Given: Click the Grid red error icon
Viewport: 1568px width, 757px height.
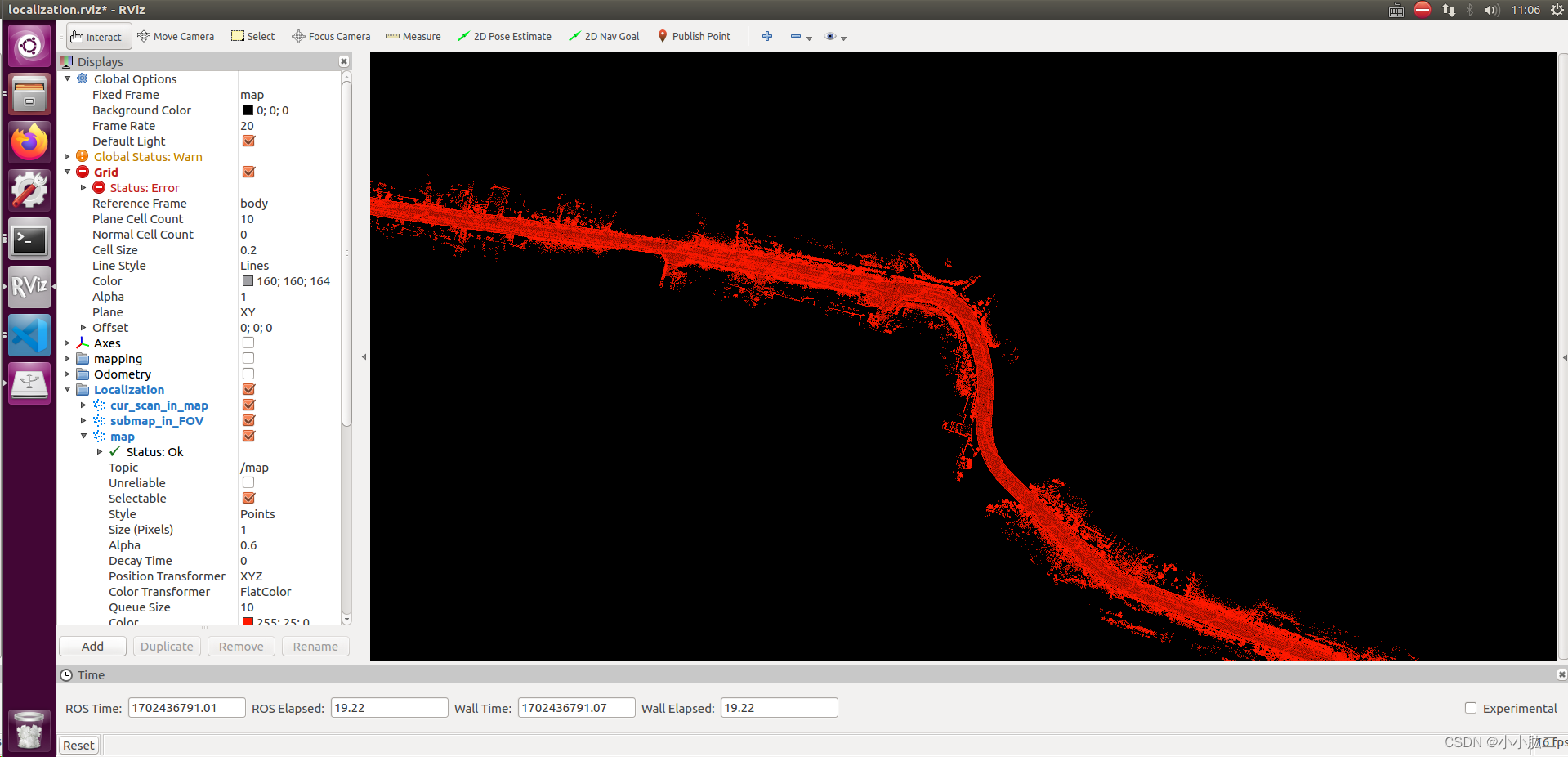Looking at the screenshot, I should pyautogui.click(x=83, y=172).
